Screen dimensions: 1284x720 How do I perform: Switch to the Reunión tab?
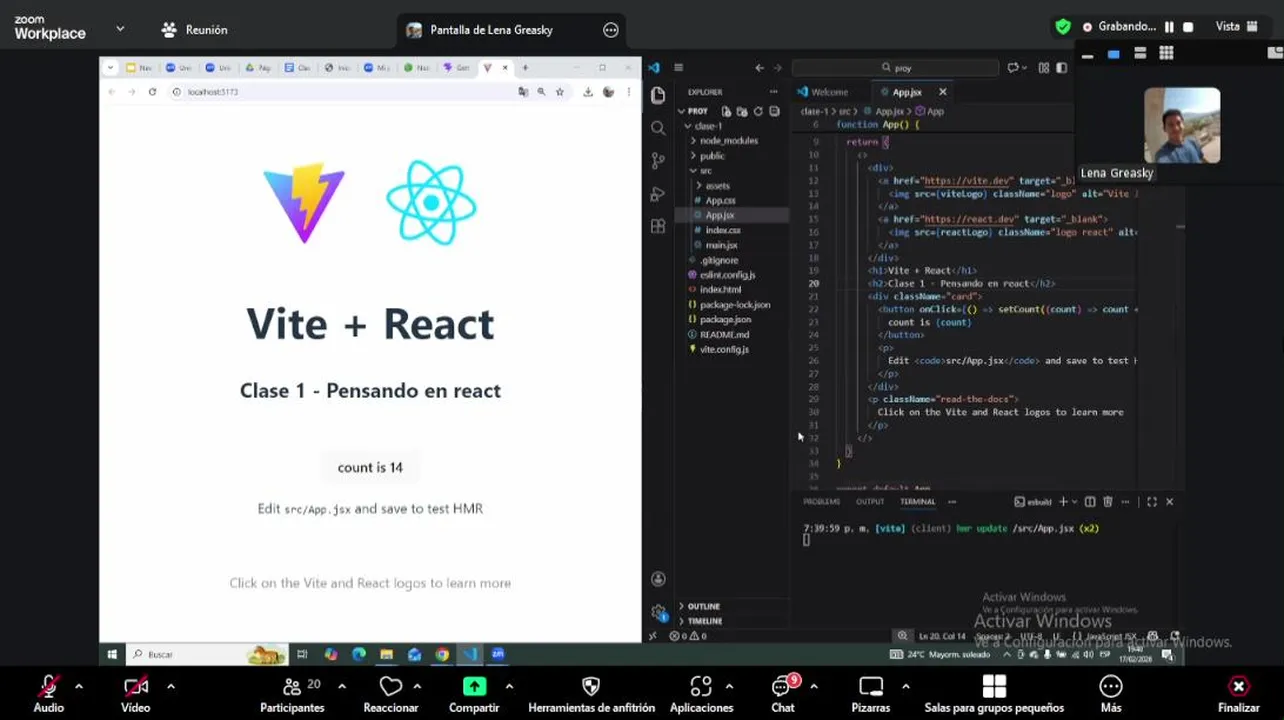(194, 30)
